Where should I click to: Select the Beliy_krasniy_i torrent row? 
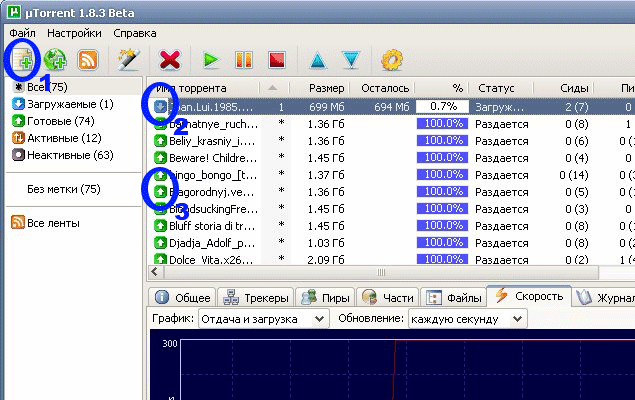point(391,141)
